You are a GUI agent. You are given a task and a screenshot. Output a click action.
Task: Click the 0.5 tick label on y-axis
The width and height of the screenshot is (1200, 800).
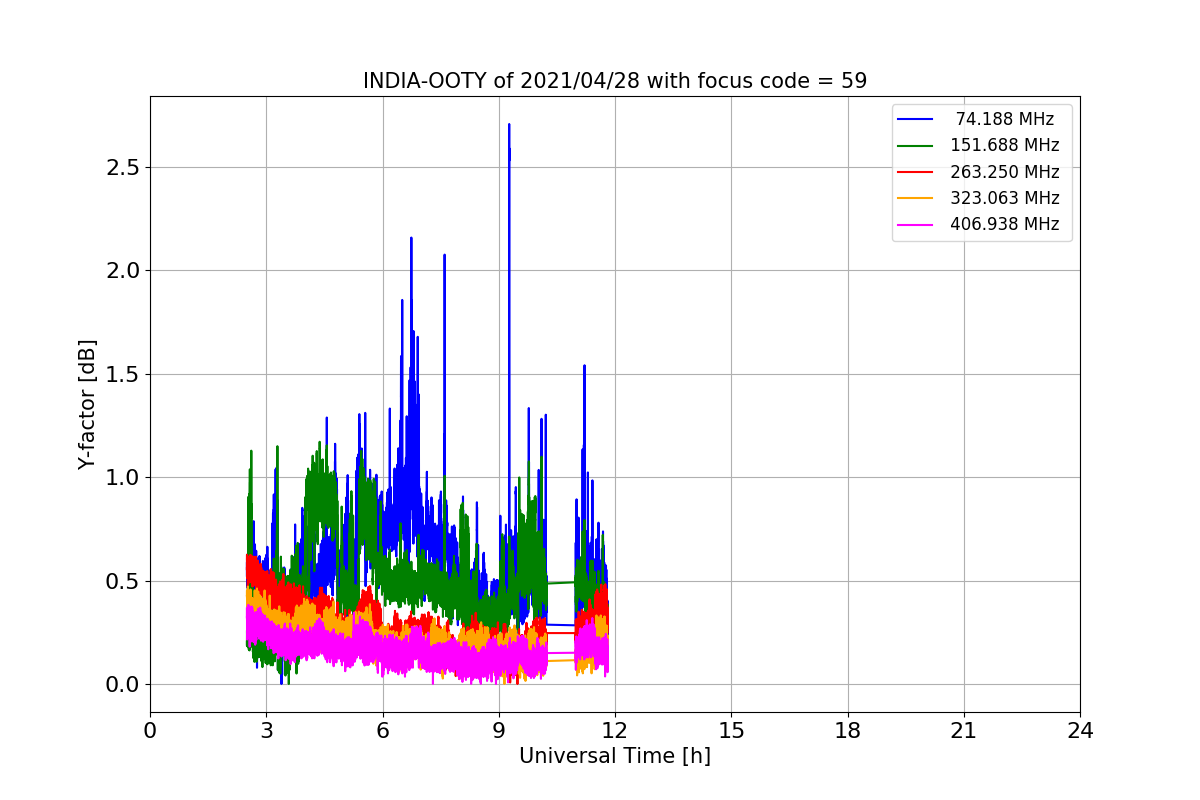122,581
